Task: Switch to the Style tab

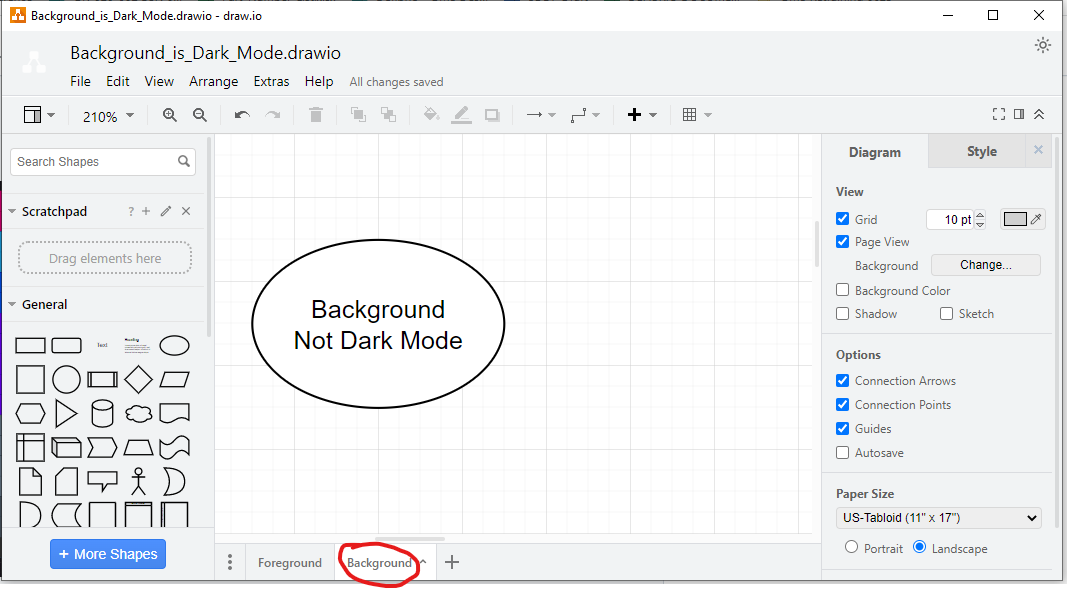Action: [980, 151]
